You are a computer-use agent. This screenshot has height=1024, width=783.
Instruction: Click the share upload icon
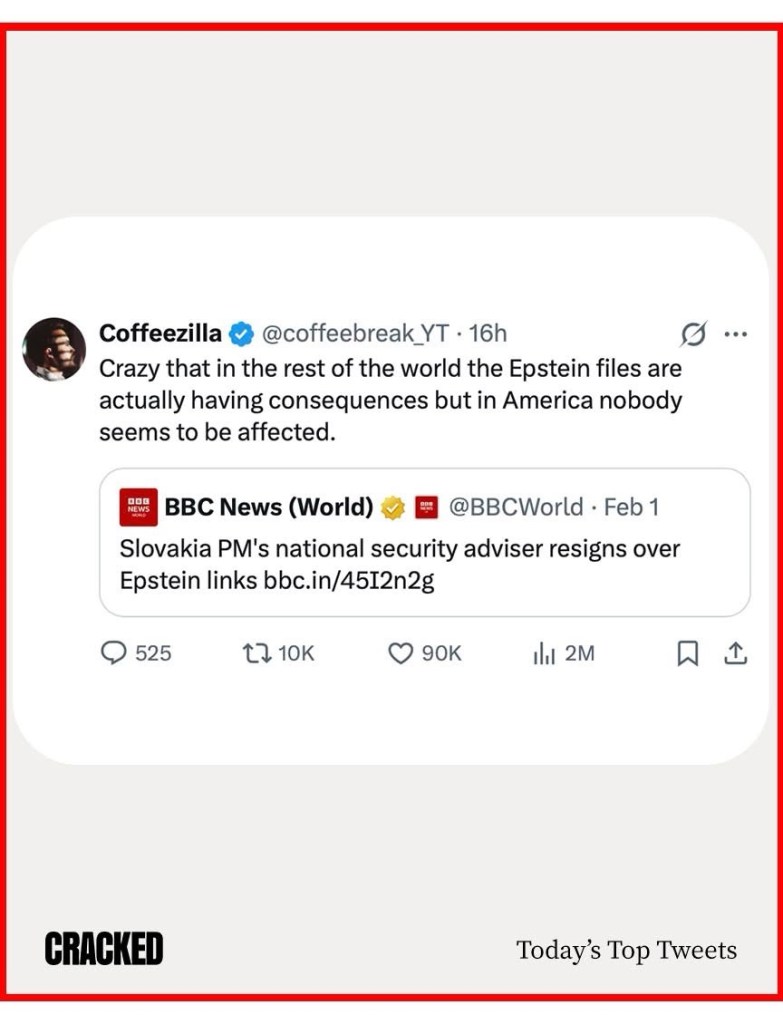point(735,653)
